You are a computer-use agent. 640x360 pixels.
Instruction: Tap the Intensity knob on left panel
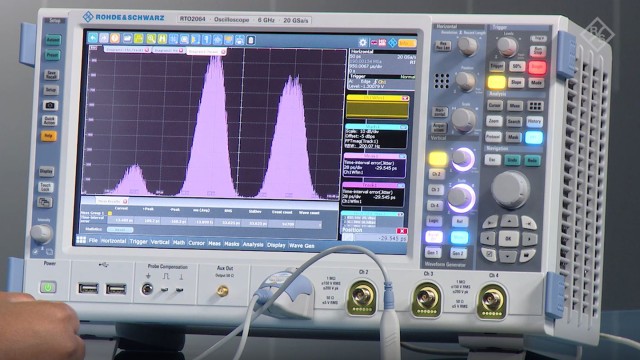pos(41,233)
